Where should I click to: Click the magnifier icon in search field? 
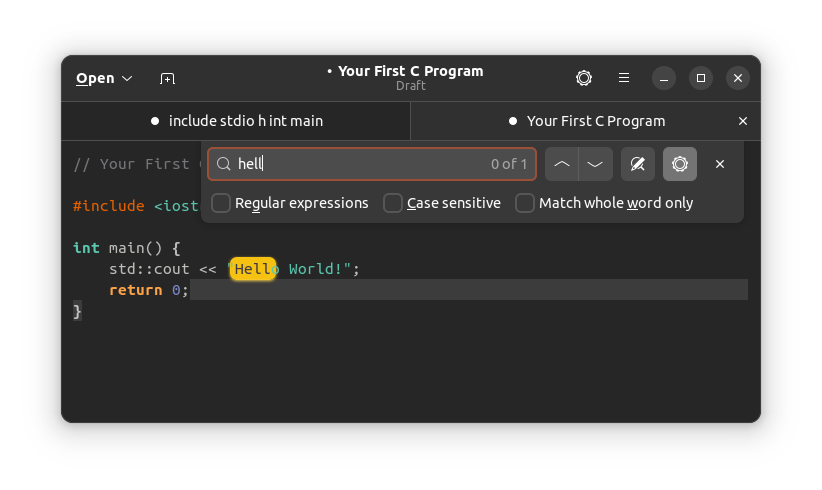(x=224, y=164)
